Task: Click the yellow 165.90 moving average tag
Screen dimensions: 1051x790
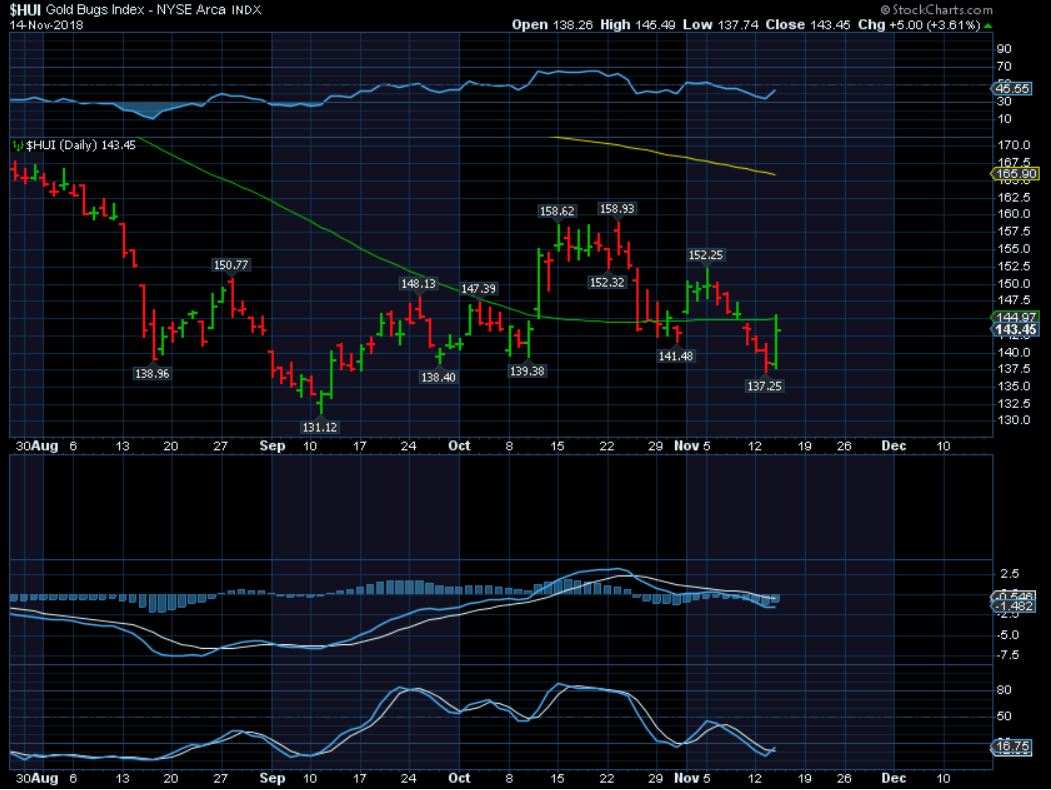Action: pos(1017,174)
